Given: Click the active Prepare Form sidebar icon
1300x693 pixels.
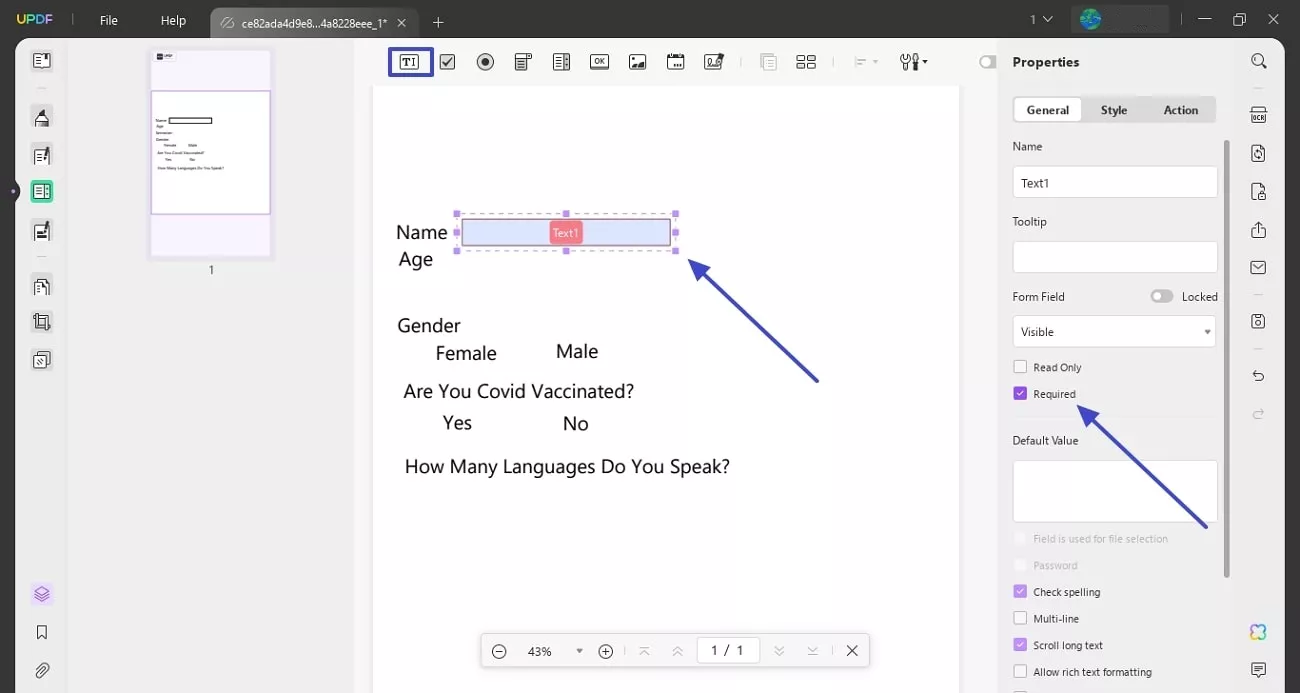Looking at the screenshot, I should click(41, 191).
